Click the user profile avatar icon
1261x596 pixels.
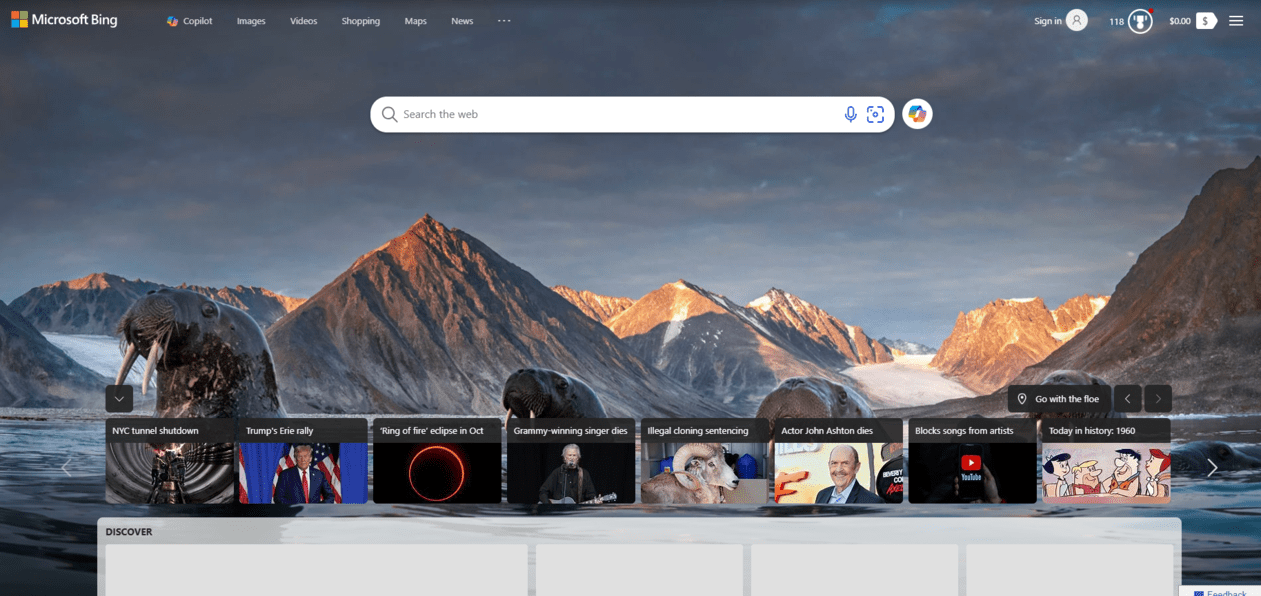point(1076,21)
